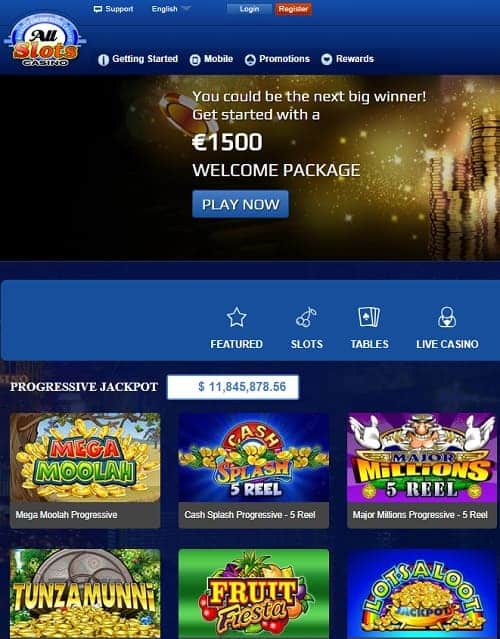Screen dimensions: 500x639
Task: Click the Login button
Action: [x=249, y=9]
